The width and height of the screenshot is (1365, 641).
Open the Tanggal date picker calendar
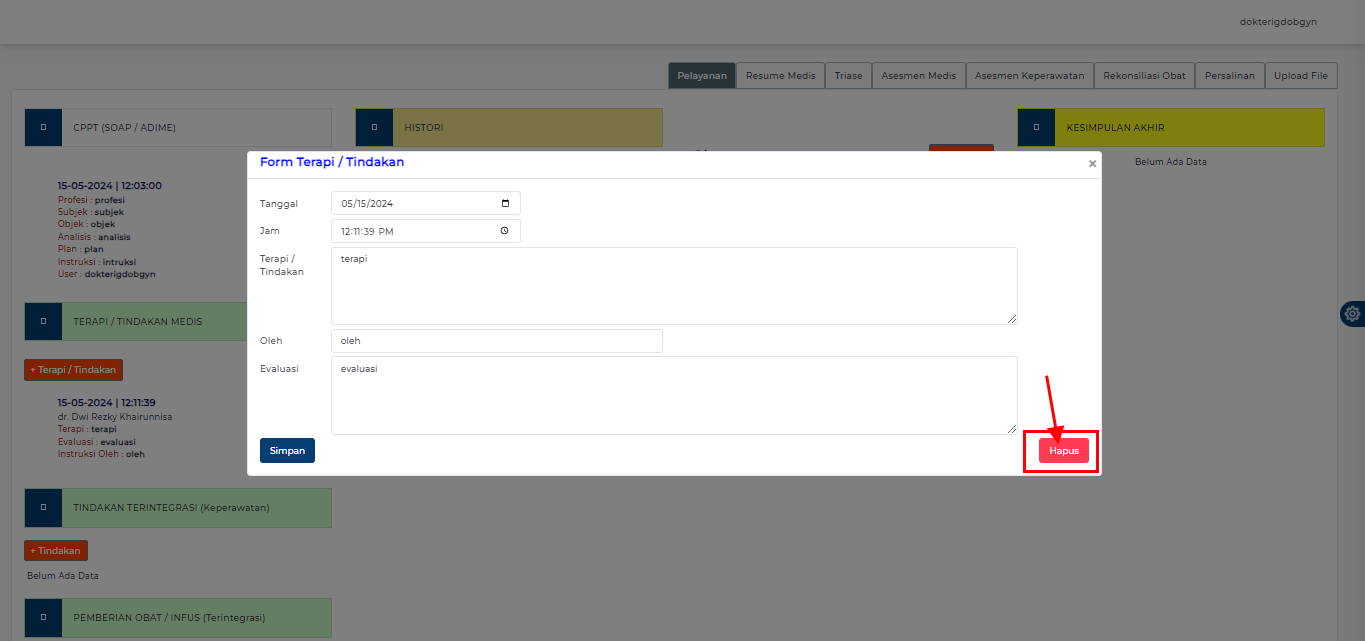click(508, 203)
